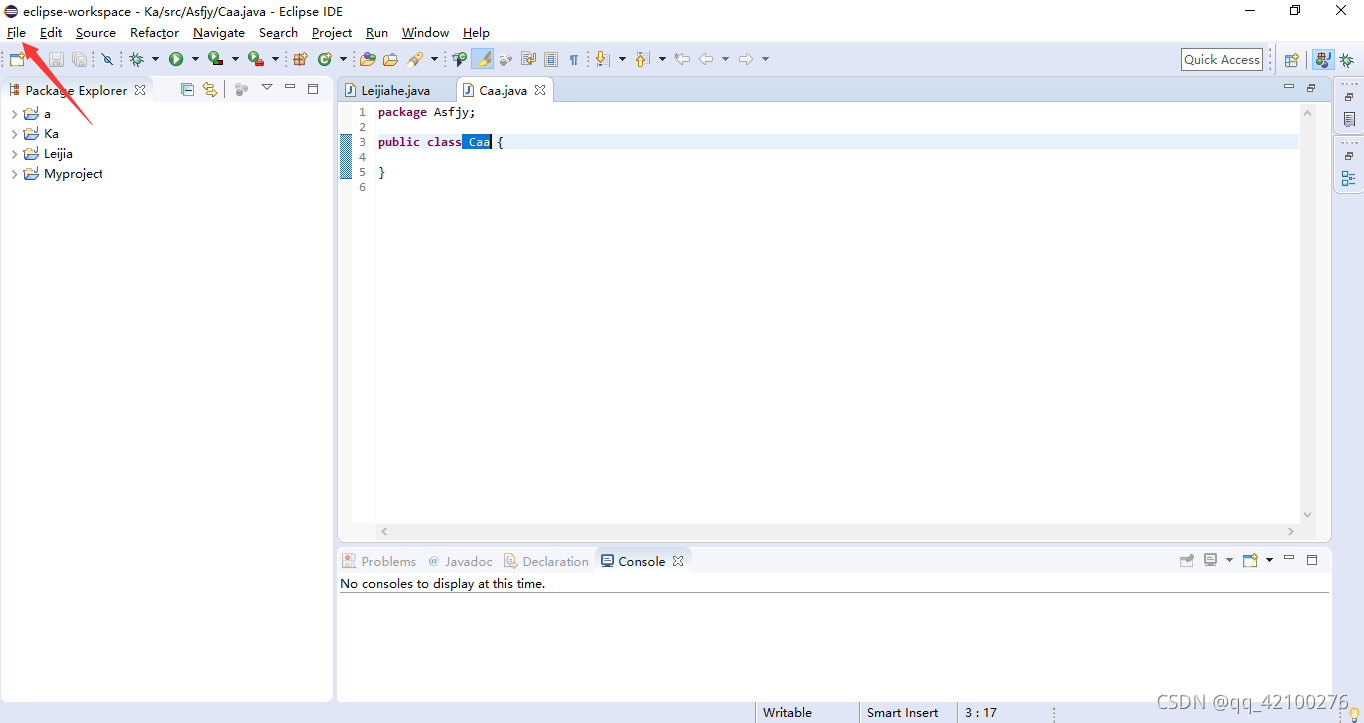Open the File menu
This screenshot has width=1364, height=723.
16,32
